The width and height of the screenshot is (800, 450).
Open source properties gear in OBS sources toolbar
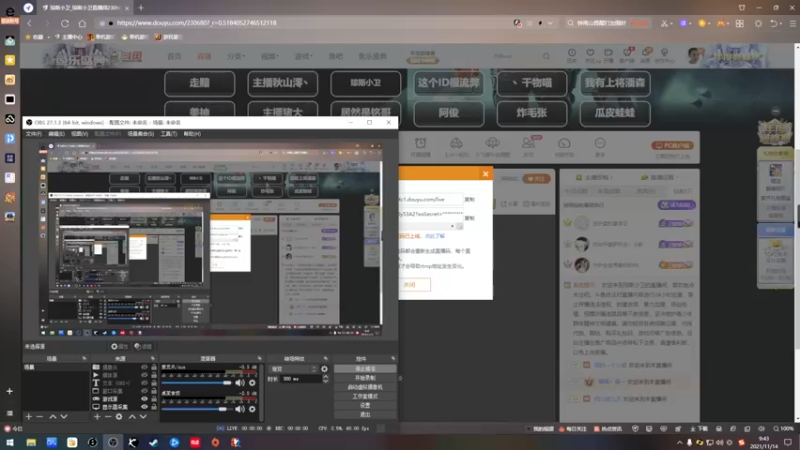pyautogui.click(x=119, y=417)
